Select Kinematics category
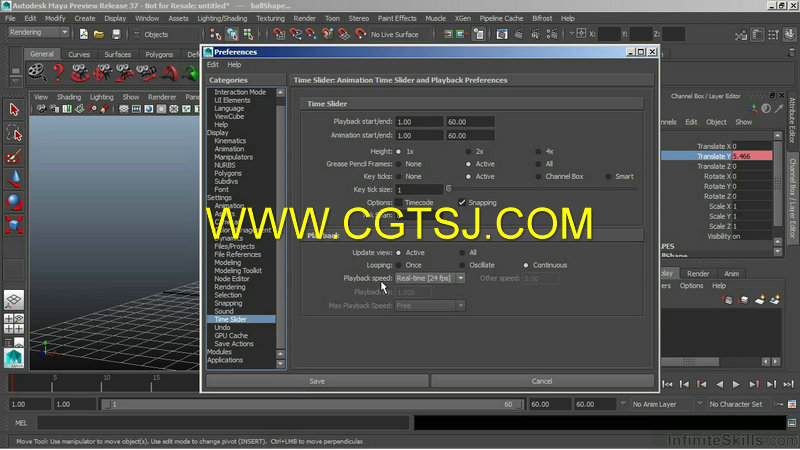This screenshot has width=800, height=450. [230, 141]
